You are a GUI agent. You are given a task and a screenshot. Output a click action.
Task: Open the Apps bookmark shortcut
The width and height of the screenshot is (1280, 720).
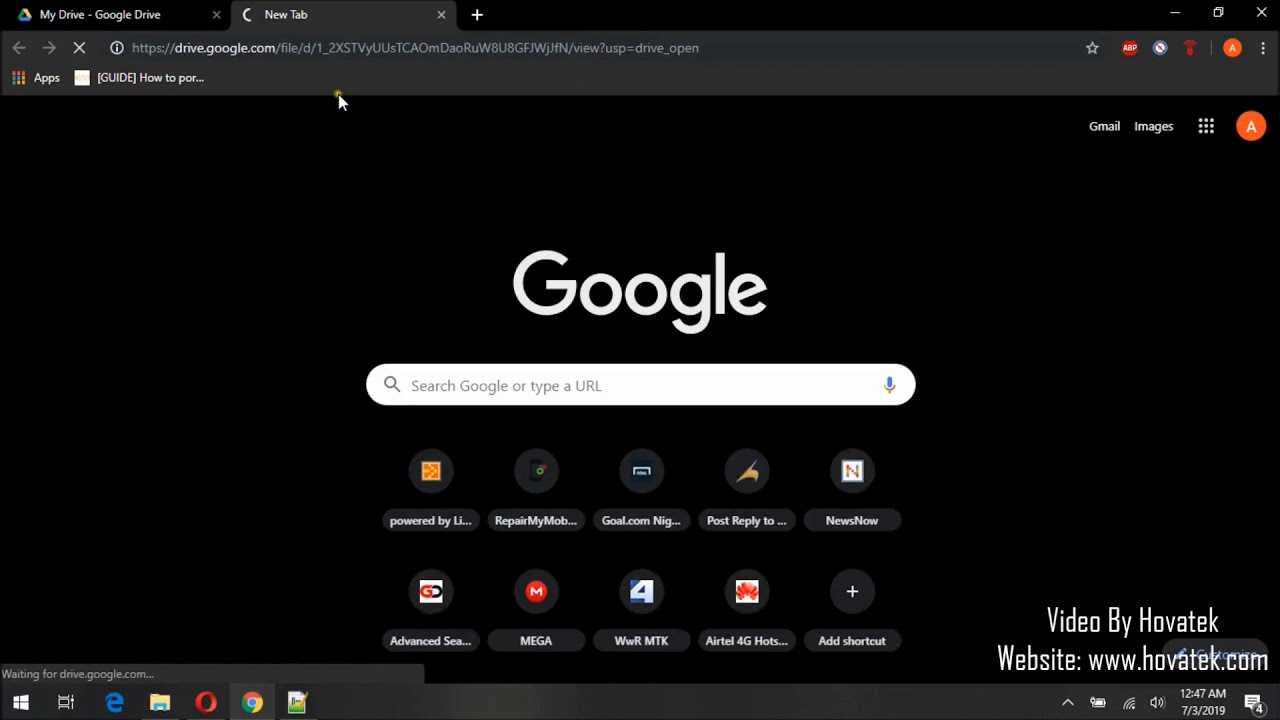click(x=36, y=77)
